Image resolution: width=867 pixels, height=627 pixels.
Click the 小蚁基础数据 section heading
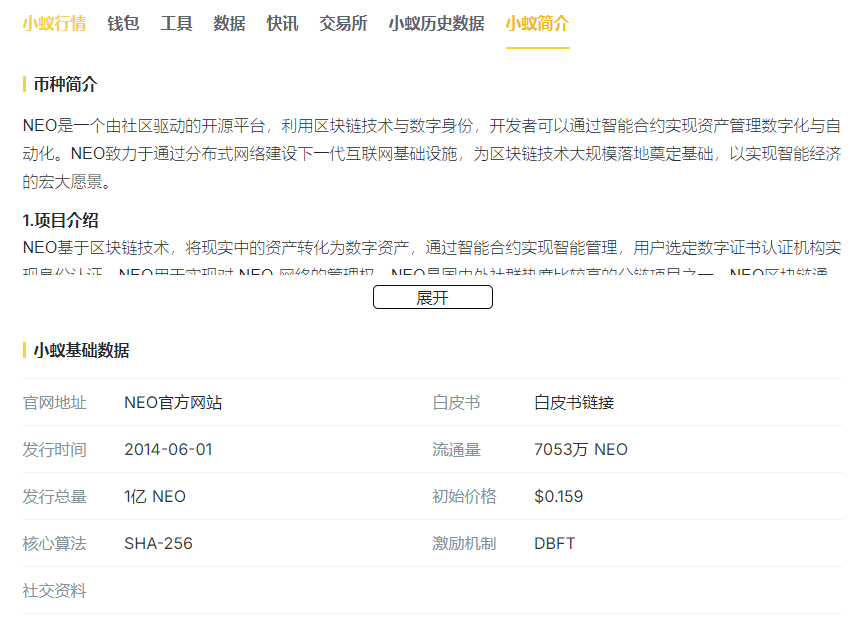pos(81,351)
